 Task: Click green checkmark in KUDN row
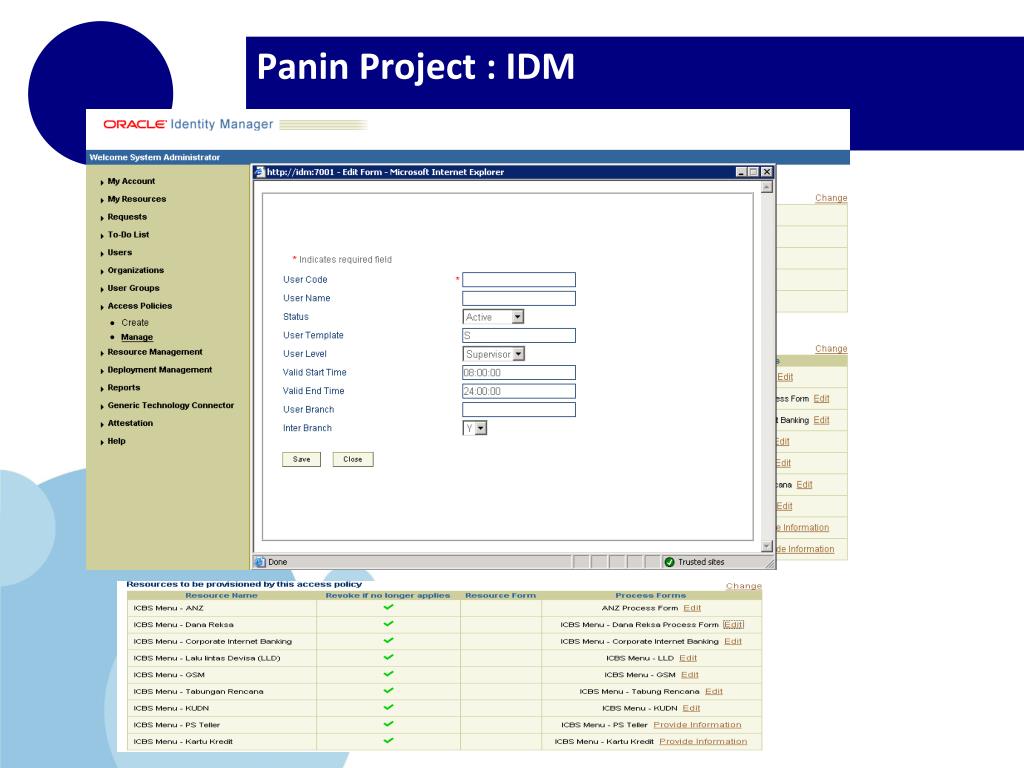[x=389, y=707]
